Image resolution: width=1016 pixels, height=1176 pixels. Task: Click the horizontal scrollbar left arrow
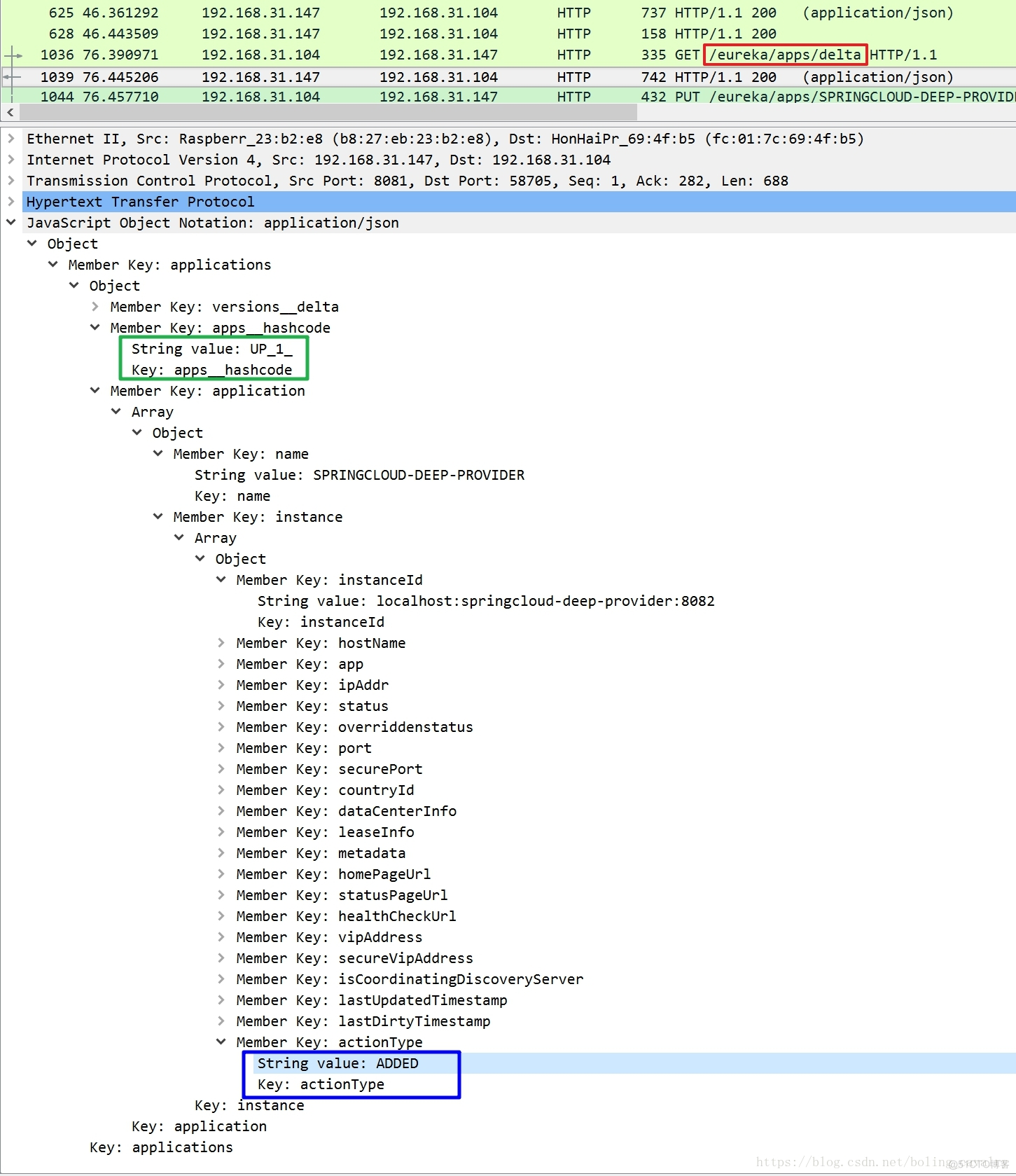point(10,112)
